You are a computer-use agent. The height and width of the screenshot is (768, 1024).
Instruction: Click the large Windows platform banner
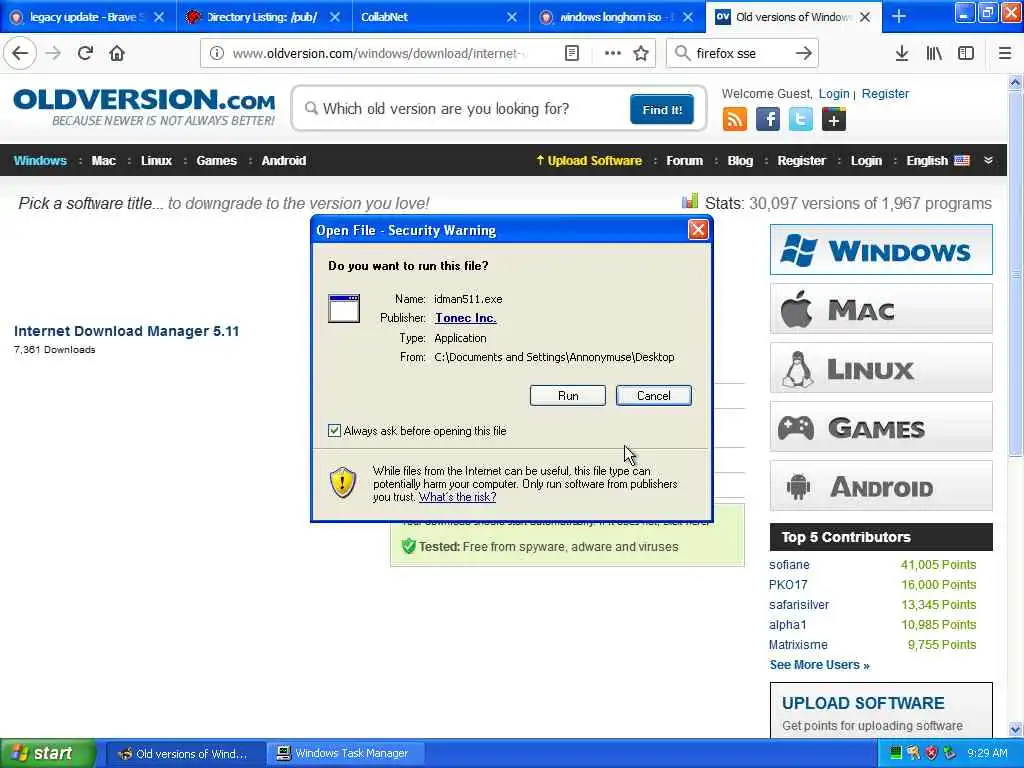(881, 249)
